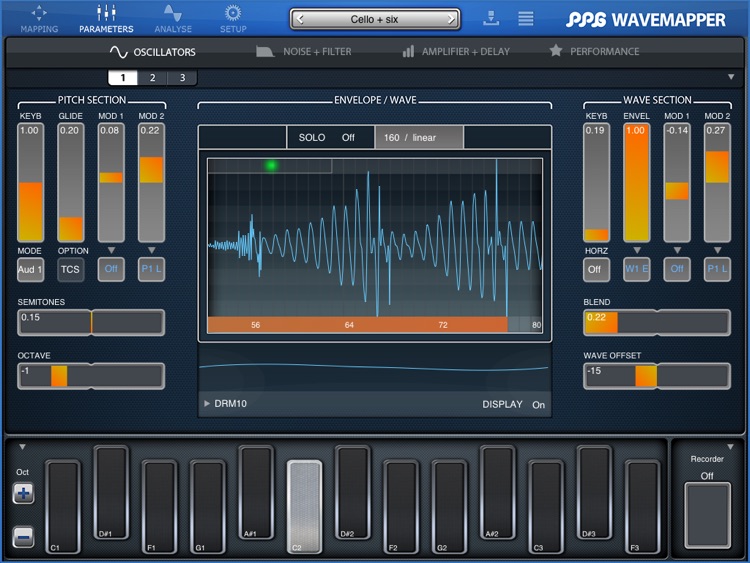Click orange wave position bar at 64
Image resolution: width=750 pixels, height=563 pixels.
(349, 325)
